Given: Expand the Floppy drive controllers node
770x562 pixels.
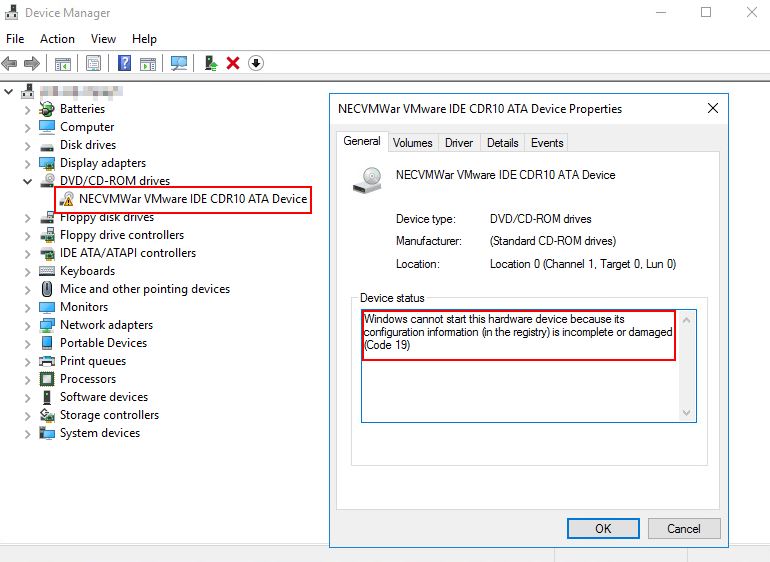Looking at the screenshot, I should pos(28,236).
